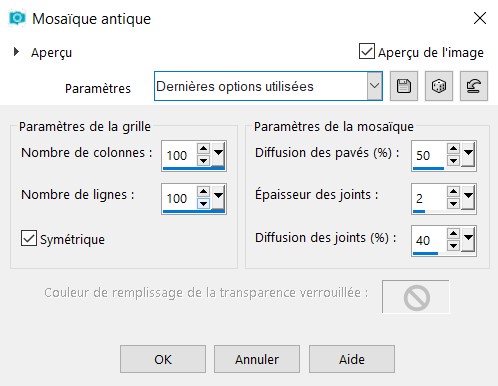Click the Diffusion des pavés value field

coord(429,155)
